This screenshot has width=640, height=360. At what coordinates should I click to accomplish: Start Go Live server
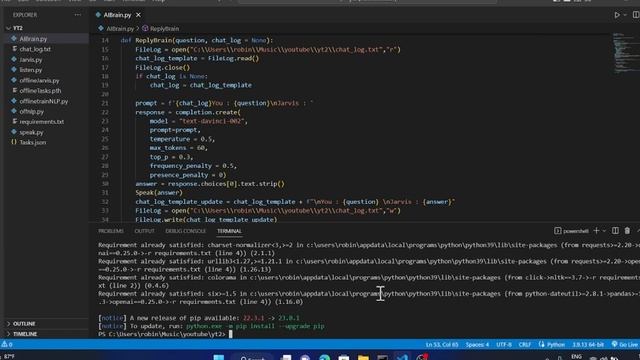(x=624, y=345)
